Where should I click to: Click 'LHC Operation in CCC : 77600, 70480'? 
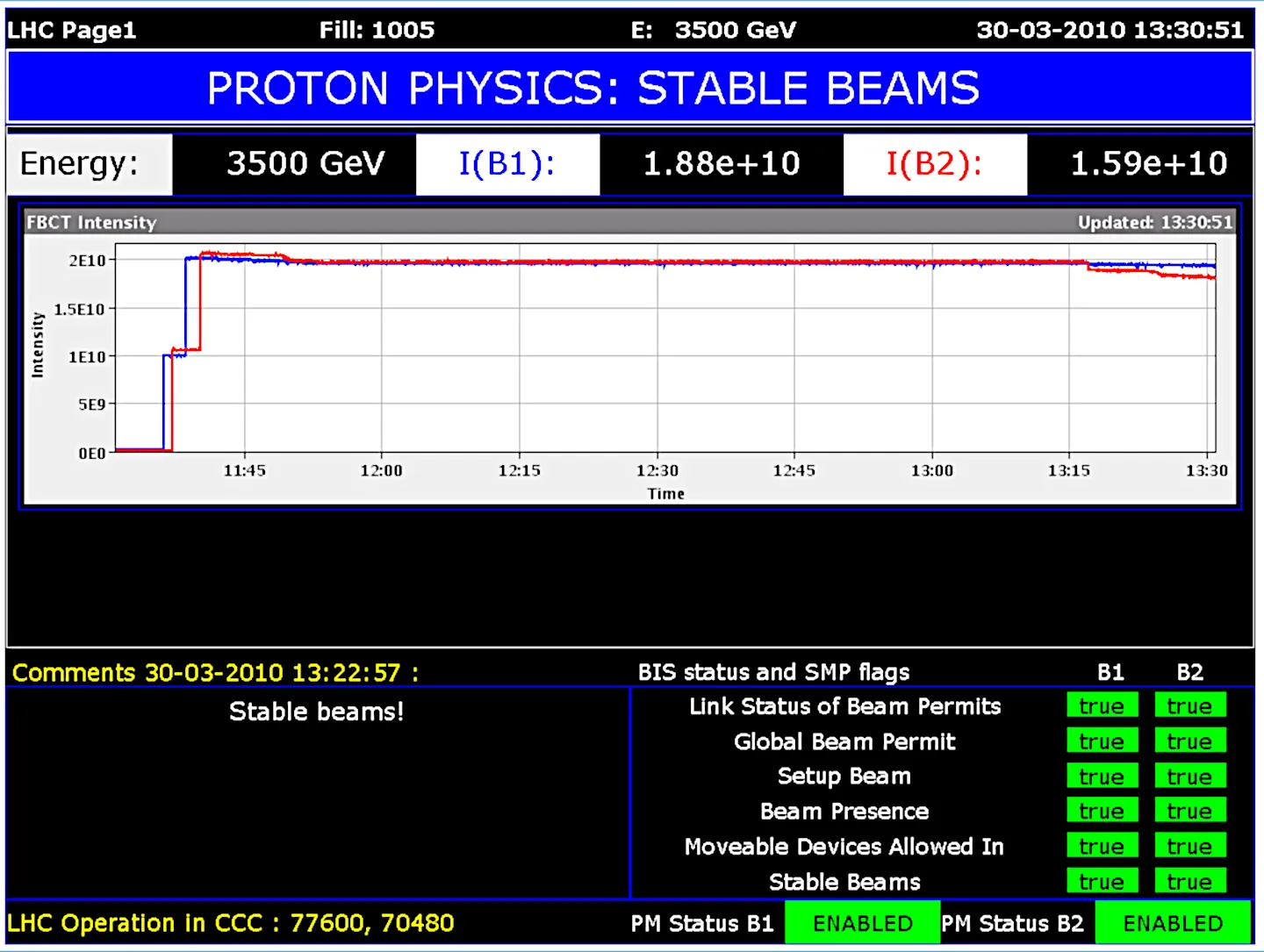231,923
